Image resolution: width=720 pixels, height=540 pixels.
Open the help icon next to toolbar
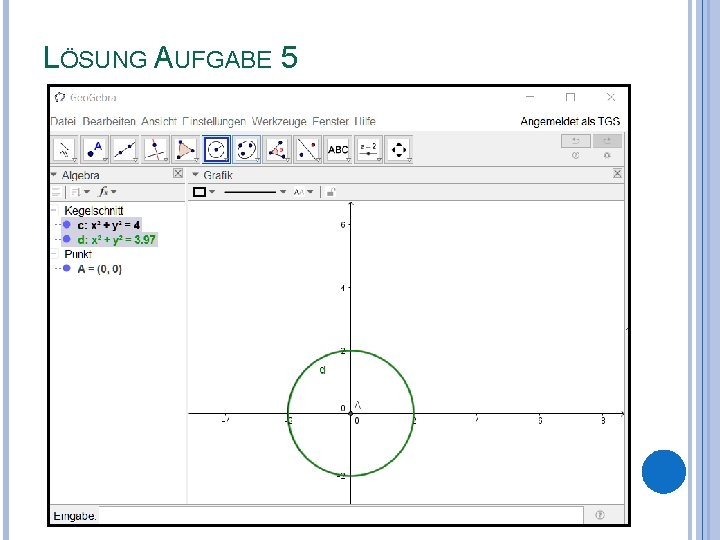click(575, 156)
